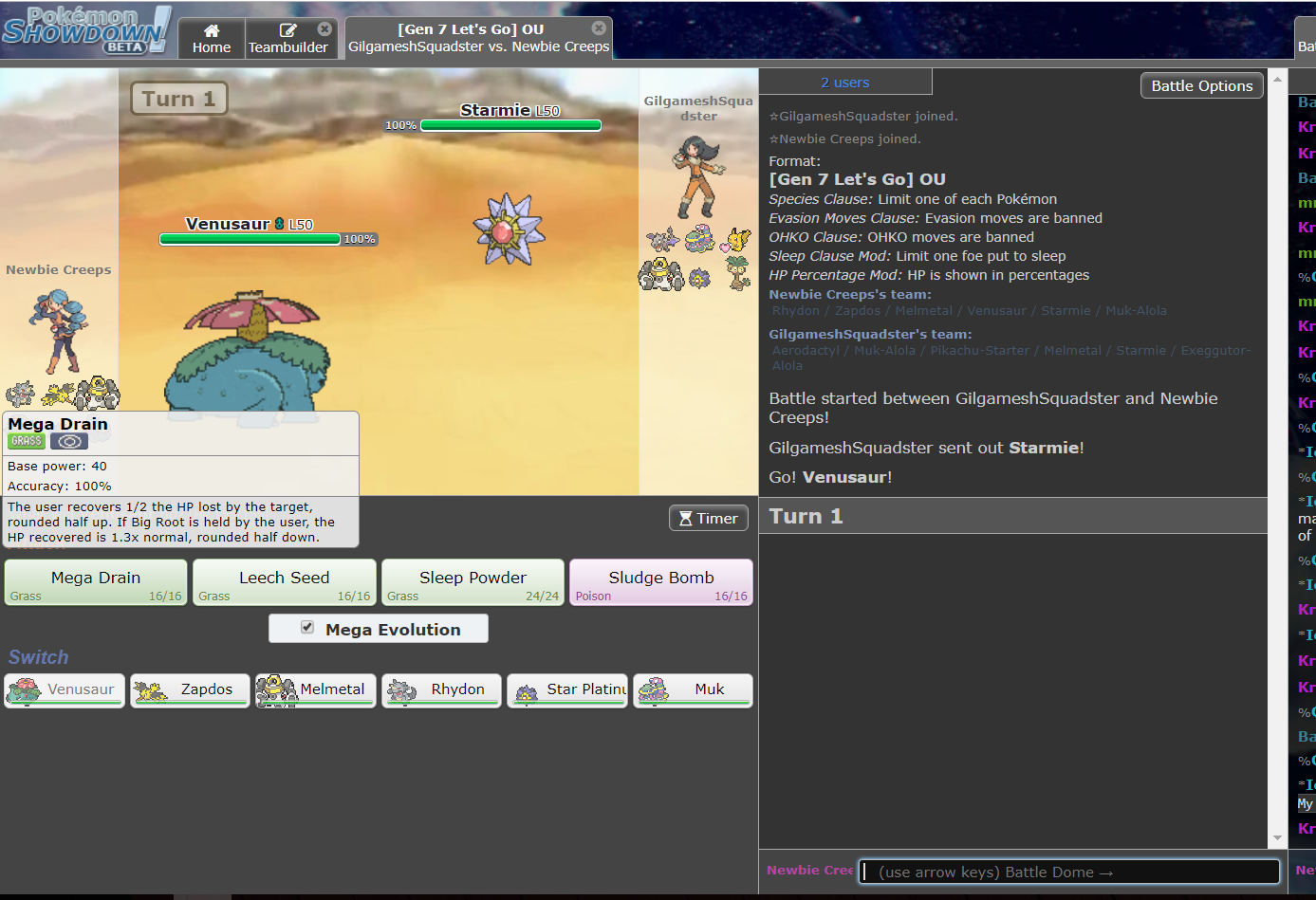Click the Rhydon icon under Newbie Creeps

point(20,393)
